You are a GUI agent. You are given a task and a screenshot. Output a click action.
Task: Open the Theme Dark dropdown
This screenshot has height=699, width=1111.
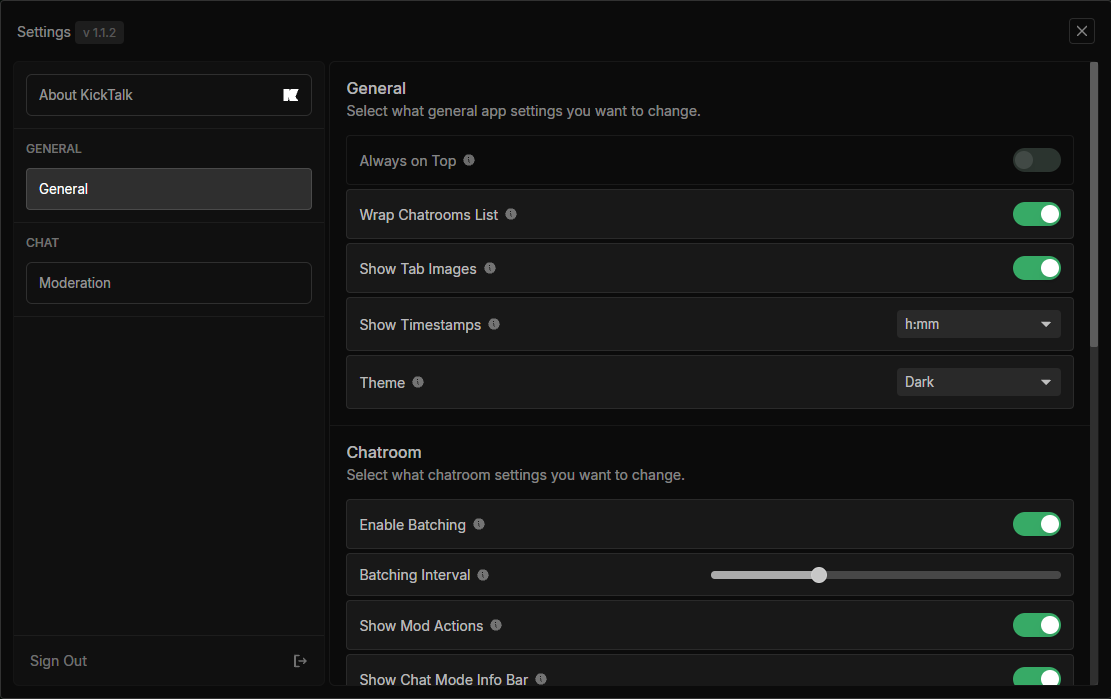(979, 382)
